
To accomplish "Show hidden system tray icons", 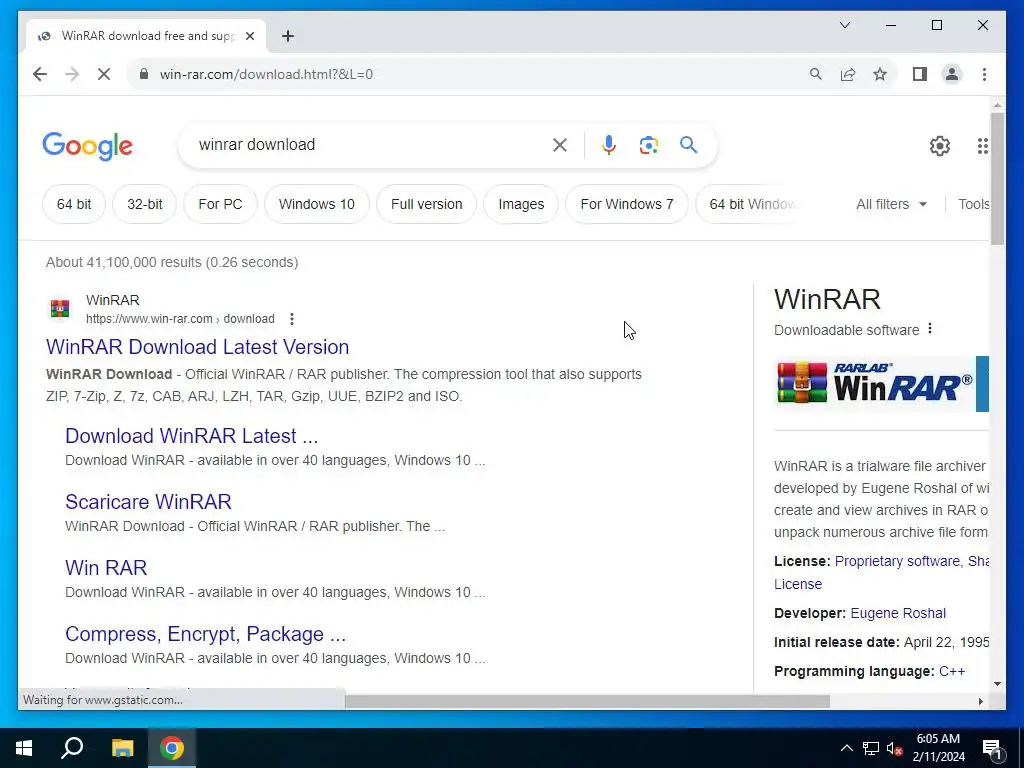I will (x=846, y=748).
